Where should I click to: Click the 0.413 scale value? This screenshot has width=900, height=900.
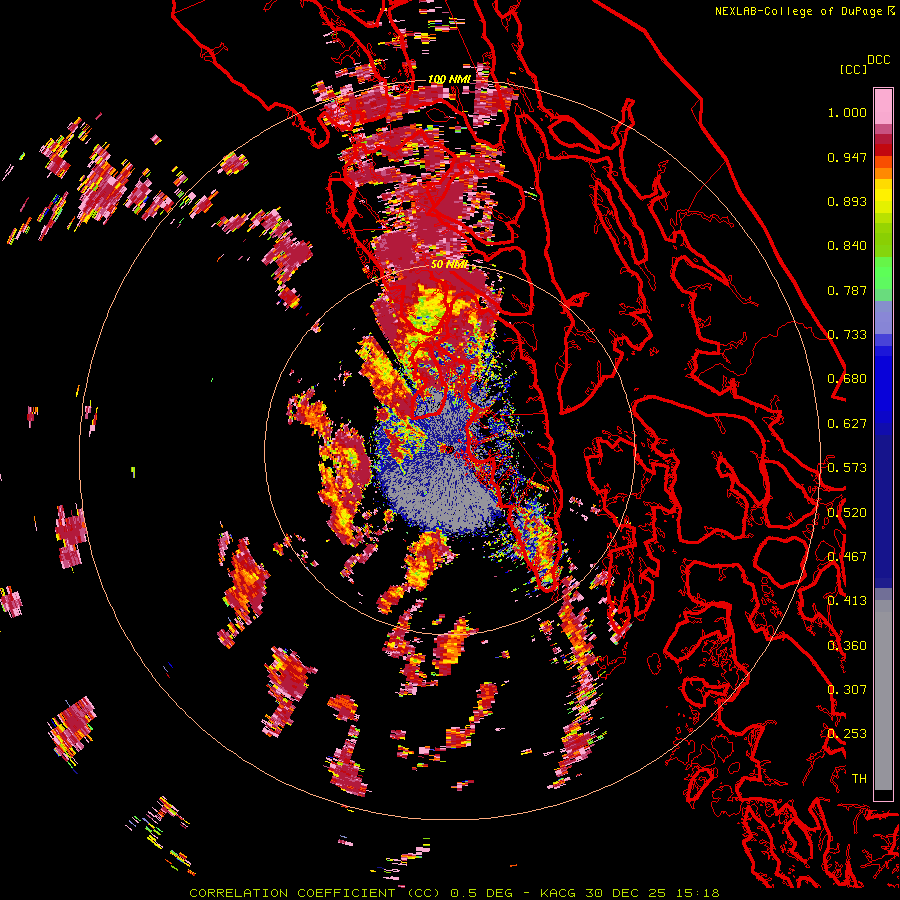click(847, 601)
